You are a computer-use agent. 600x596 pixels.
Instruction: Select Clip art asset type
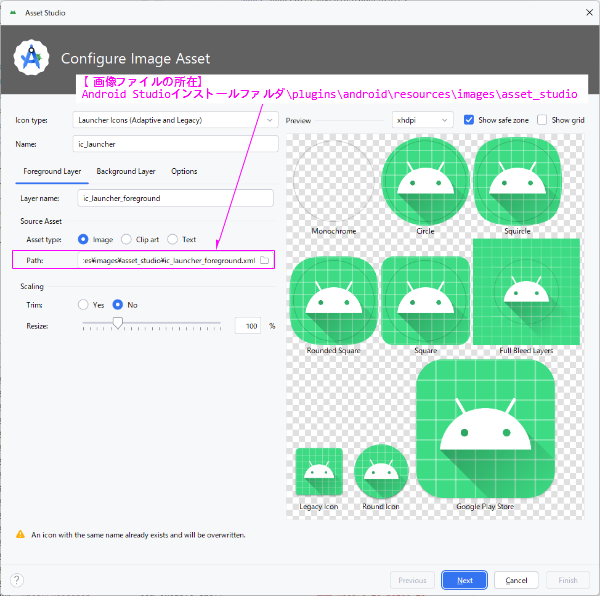coord(126,239)
